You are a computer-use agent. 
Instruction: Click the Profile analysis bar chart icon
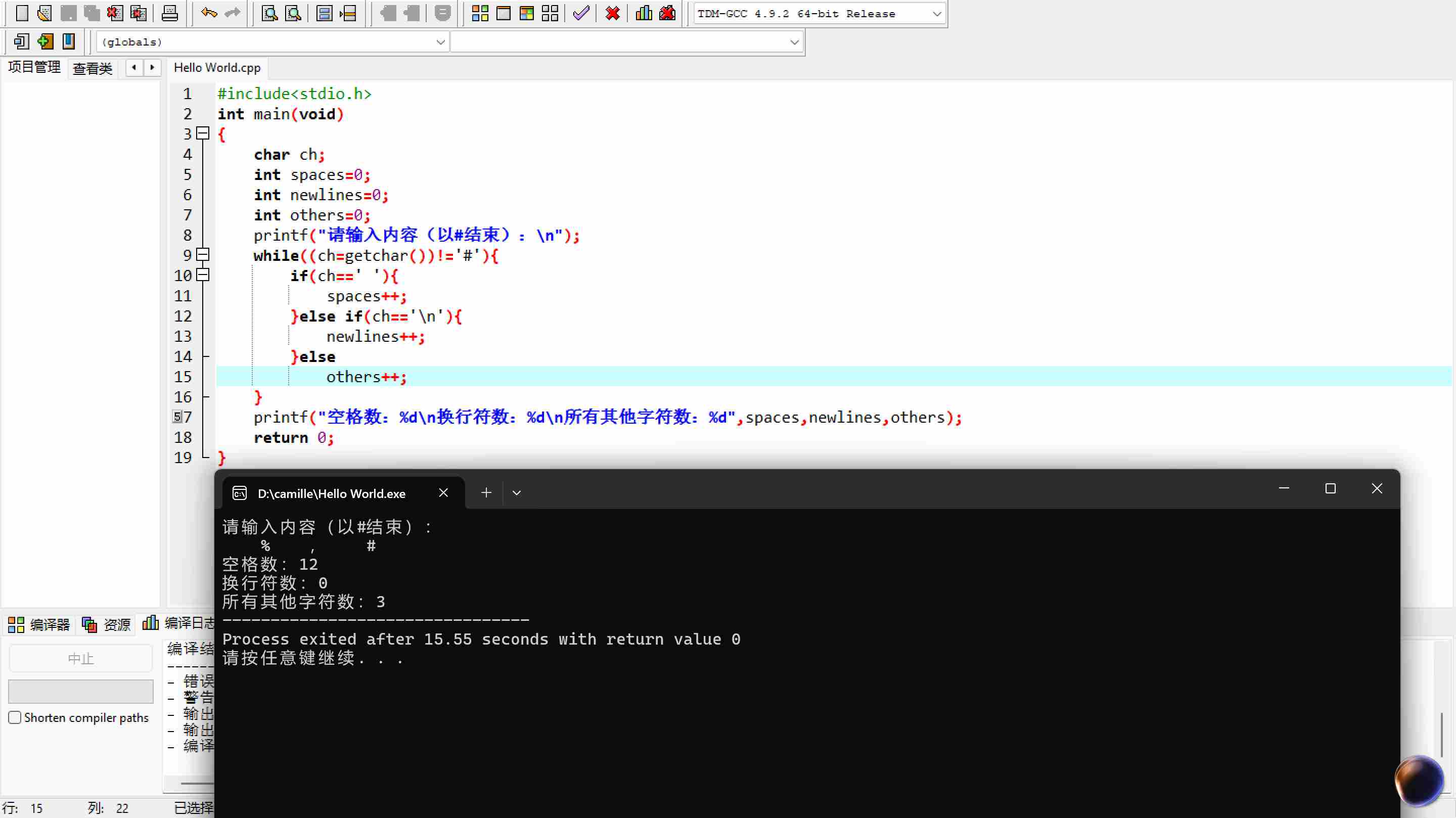tap(643, 13)
